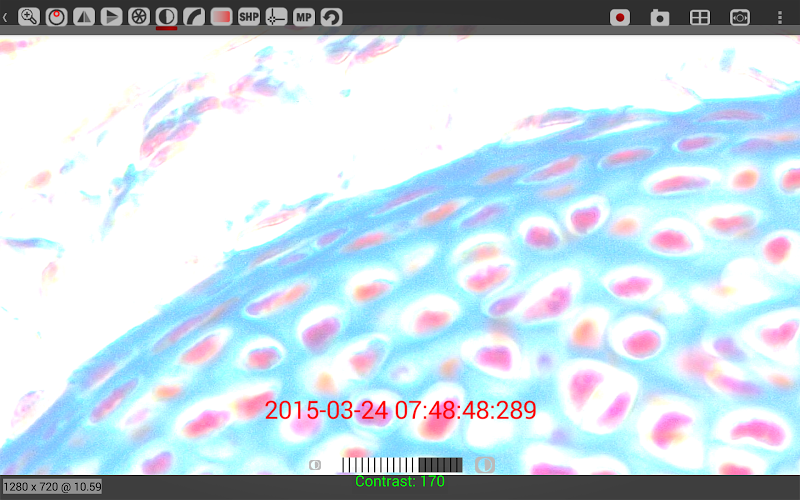Open the grid gallery view
This screenshot has width=800, height=500.
[699, 17]
